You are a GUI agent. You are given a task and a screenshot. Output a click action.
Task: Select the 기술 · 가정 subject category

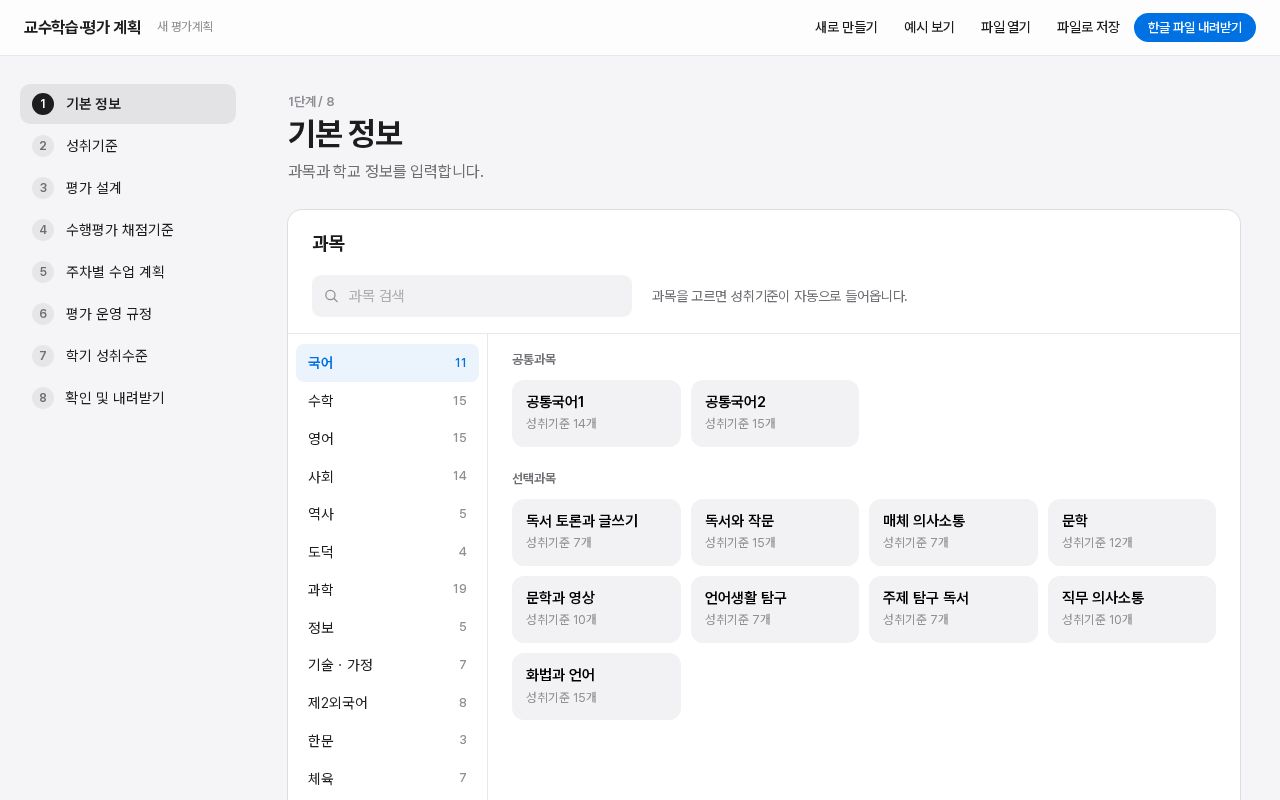pyautogui.click(x=387, y=665)
